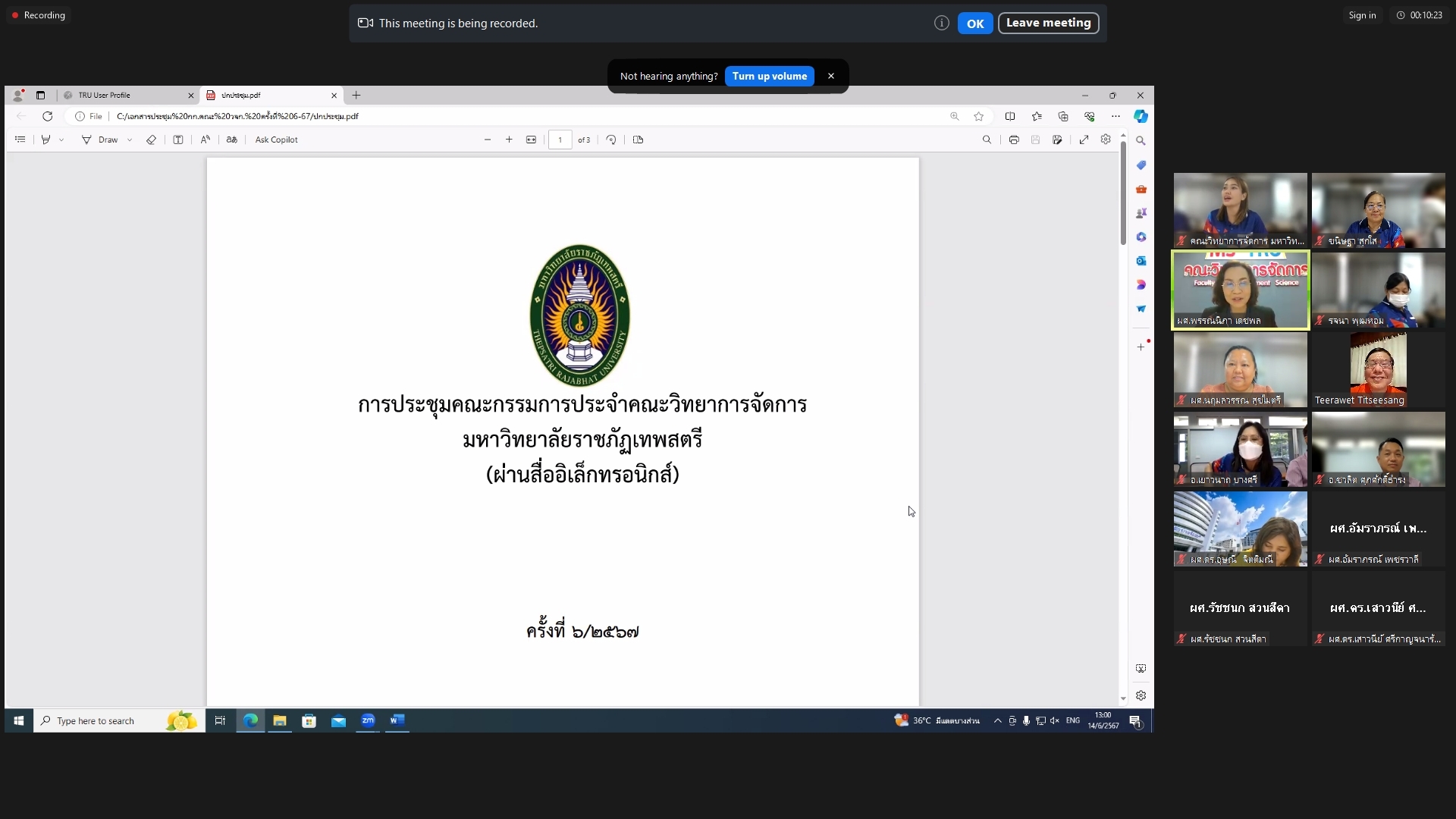
Task: Expand the Highlight color dropdown arrow
Action: (61, 140)
